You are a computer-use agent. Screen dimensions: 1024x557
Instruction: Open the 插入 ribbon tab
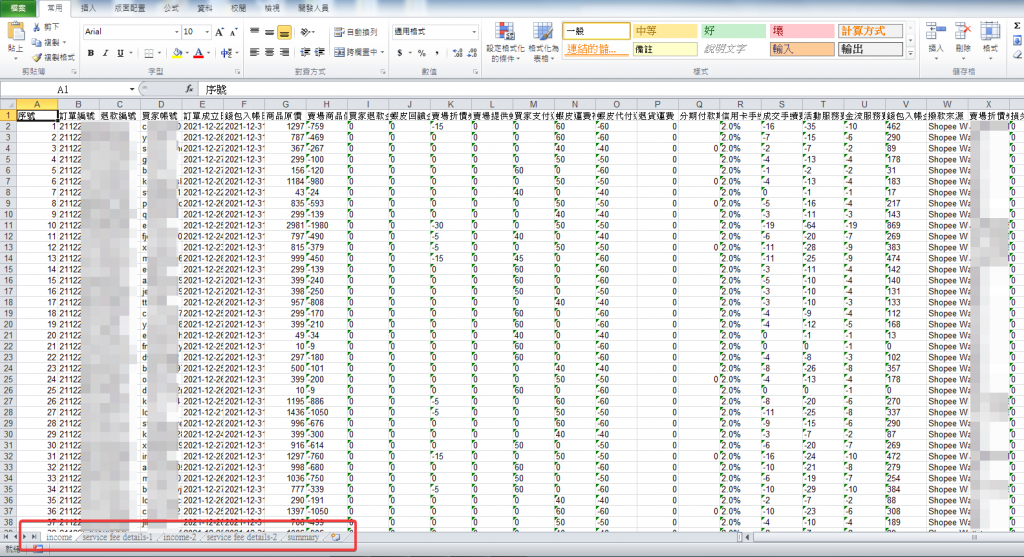[x=88, y=7]
